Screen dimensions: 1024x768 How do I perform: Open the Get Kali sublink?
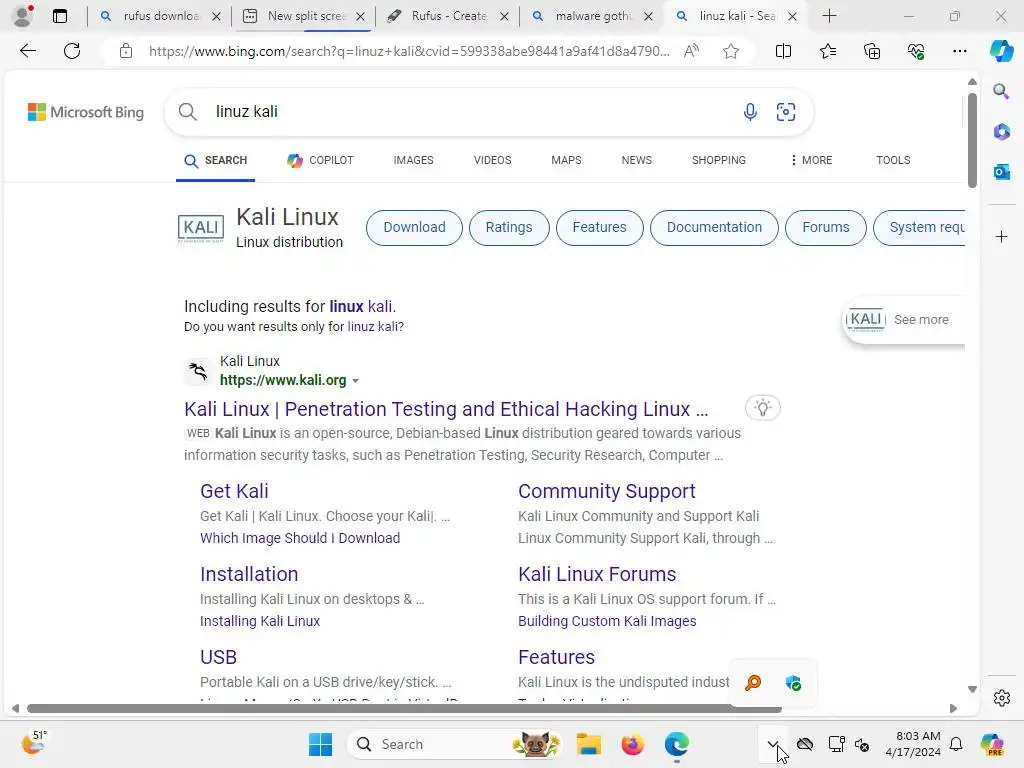tap(234, 491)
